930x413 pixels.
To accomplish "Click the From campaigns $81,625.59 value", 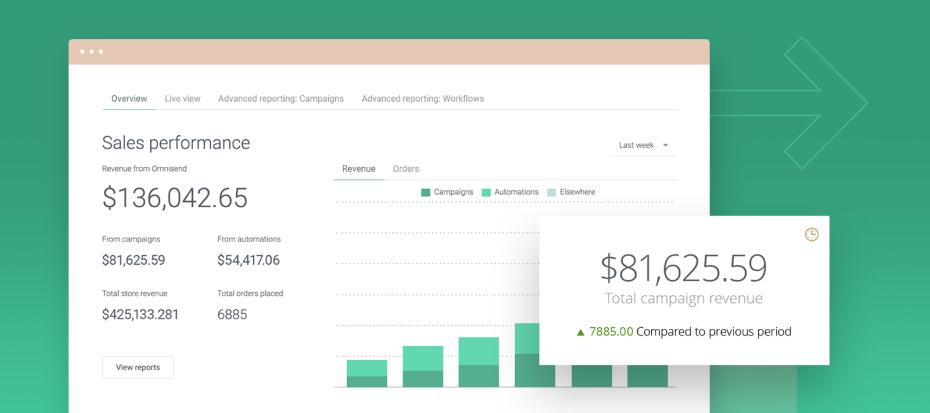I will (133, 260).
